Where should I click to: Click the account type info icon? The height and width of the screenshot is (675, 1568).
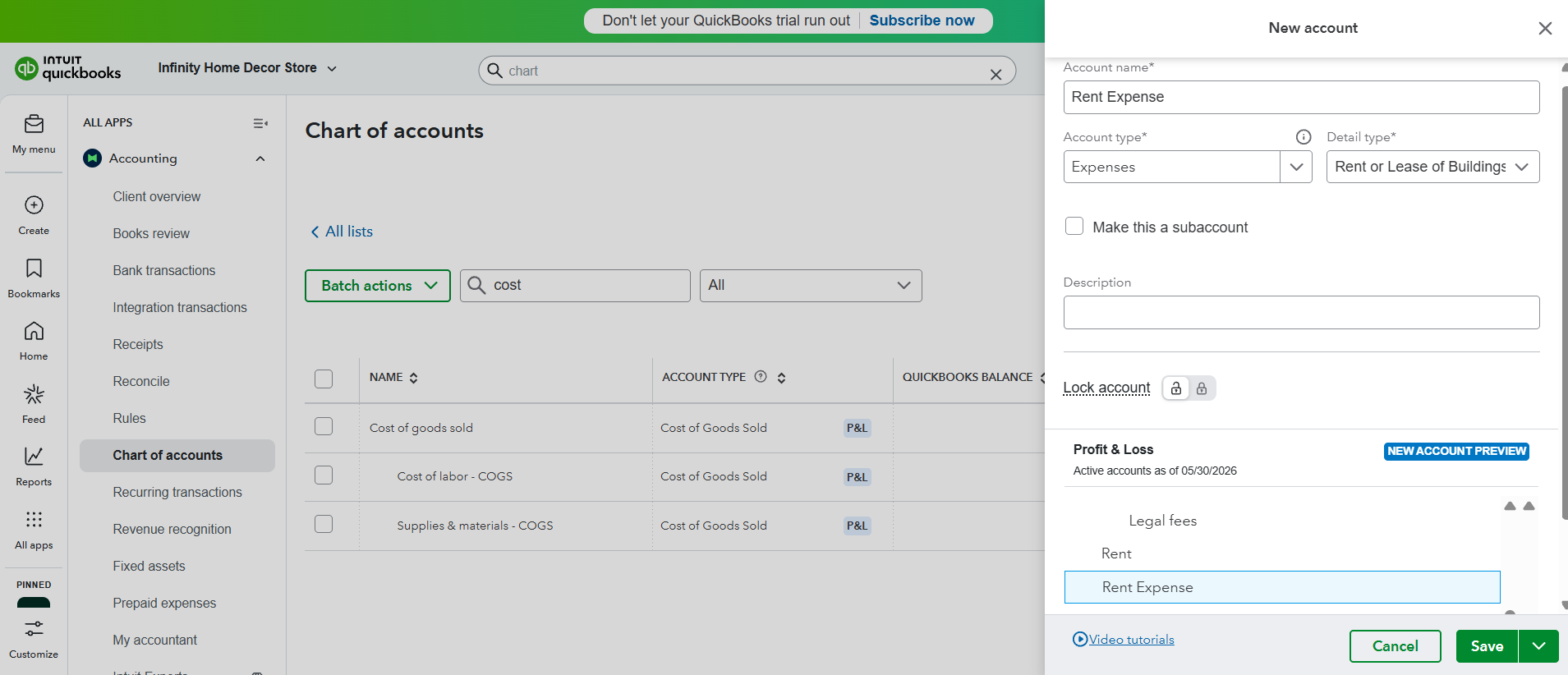[x=1303, y=137]
